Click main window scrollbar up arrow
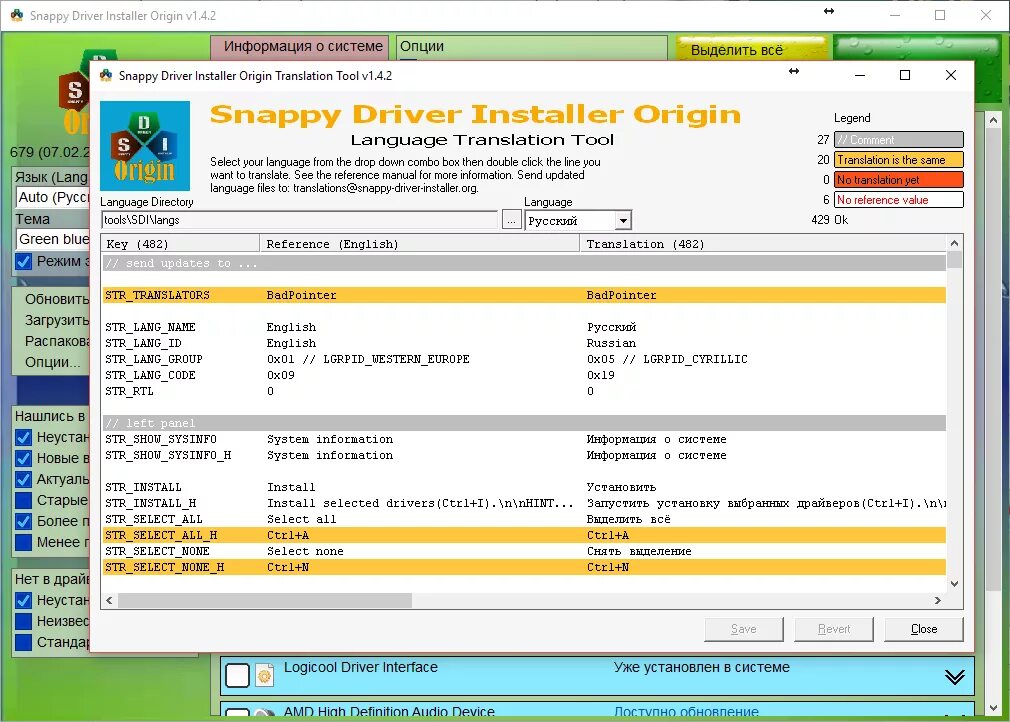Image resolution: width=1010 pixels, height=722 pixels. click(993, 120)
